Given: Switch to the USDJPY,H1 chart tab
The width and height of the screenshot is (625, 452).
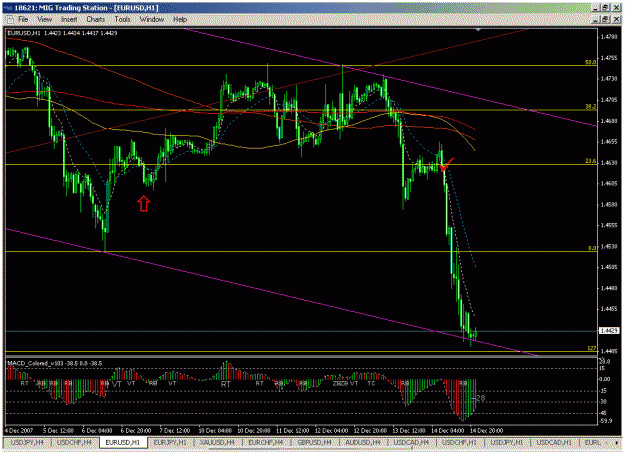Looking at the screenshot, I should 507,442.
